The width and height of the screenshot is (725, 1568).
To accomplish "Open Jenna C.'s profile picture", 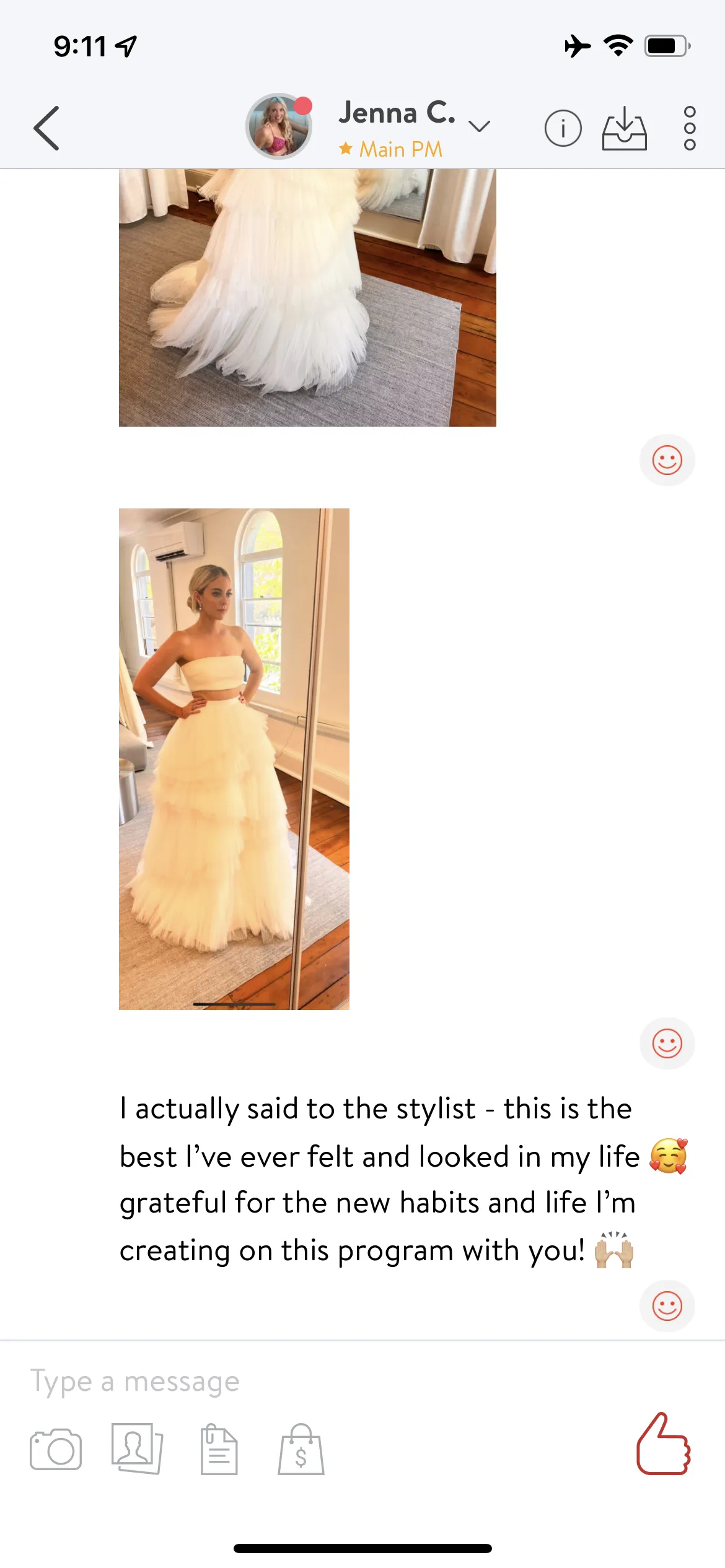I will (279, 126).
